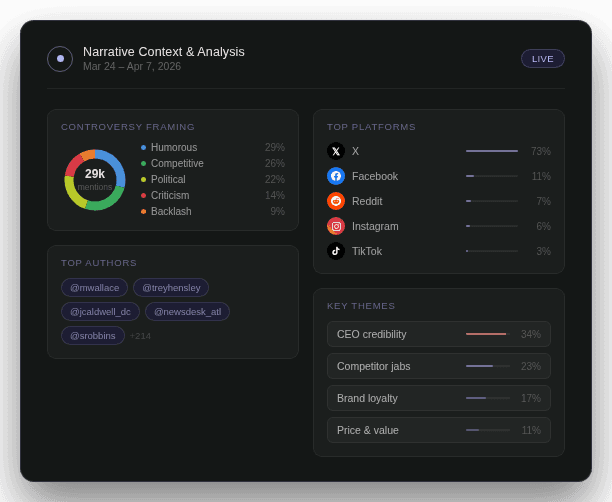Choose the @srobbins author tag
The height and width of the screenshot is (502, 612).
pyautogui.click(x=93, y=335)
